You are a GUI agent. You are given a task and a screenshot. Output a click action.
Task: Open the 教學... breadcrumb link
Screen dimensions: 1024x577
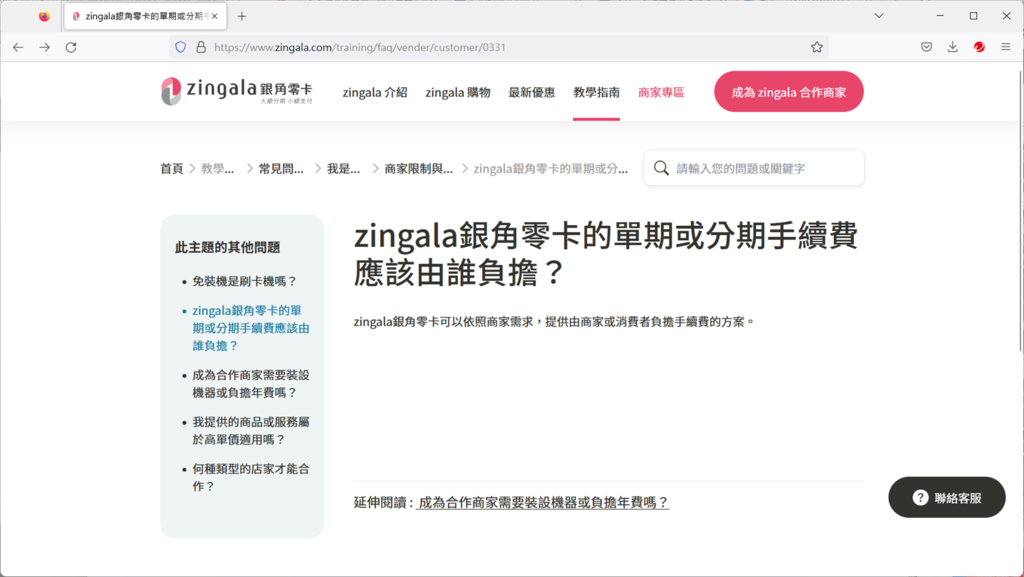(217, 168)
